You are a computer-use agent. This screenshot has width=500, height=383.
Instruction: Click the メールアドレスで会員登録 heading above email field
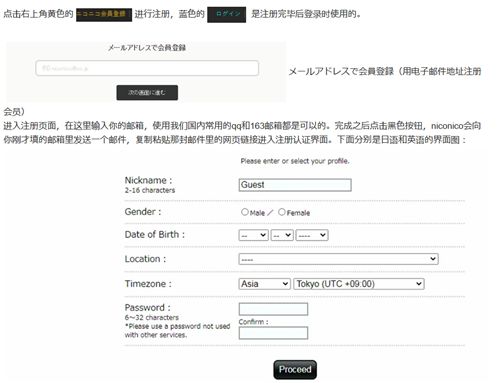point(147,48)
